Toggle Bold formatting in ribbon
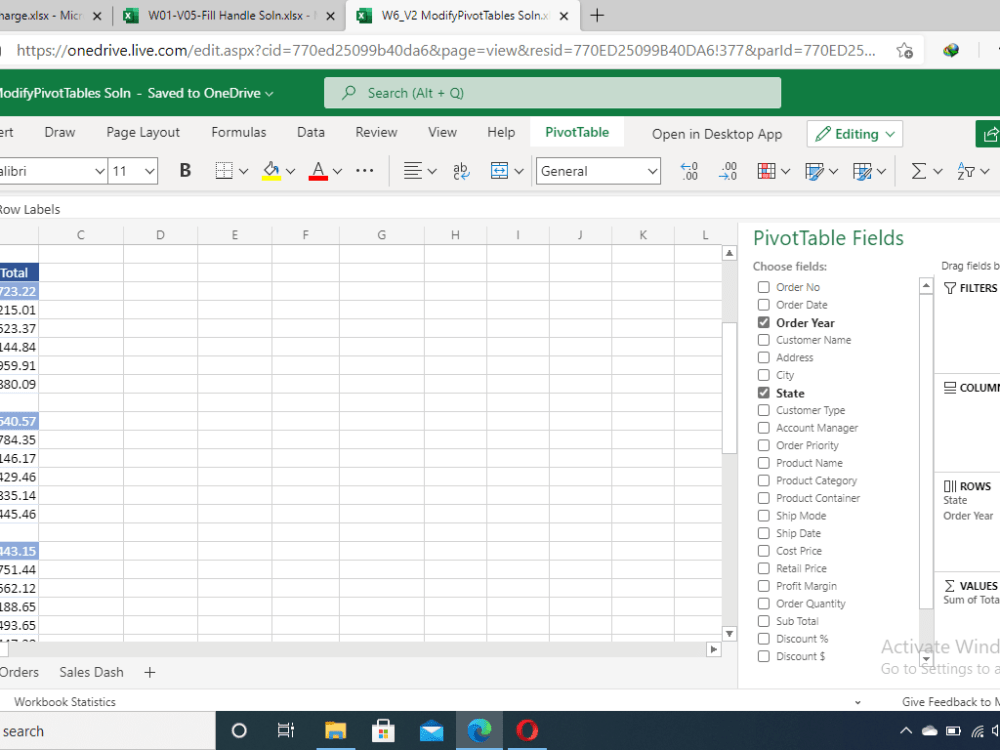 pyautogui.click(x=185, y=170)
